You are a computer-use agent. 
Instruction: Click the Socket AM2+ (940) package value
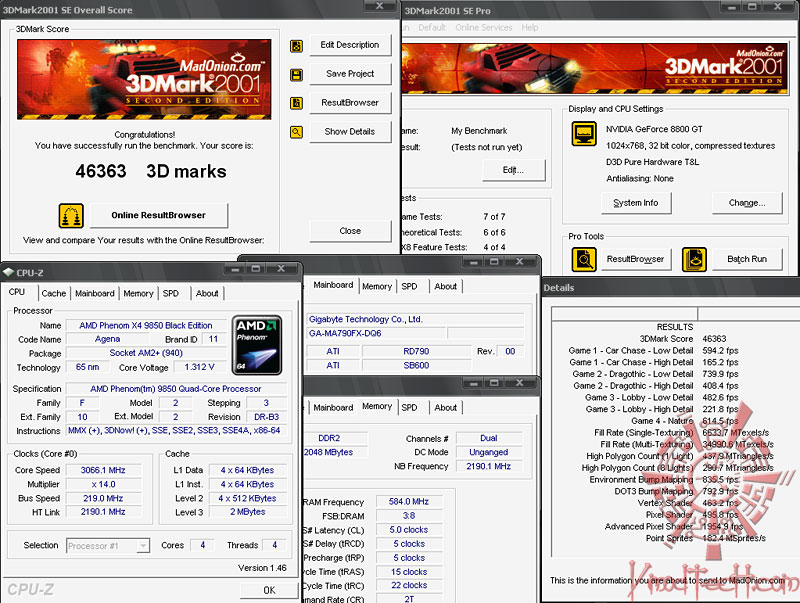tap(146, 353)
